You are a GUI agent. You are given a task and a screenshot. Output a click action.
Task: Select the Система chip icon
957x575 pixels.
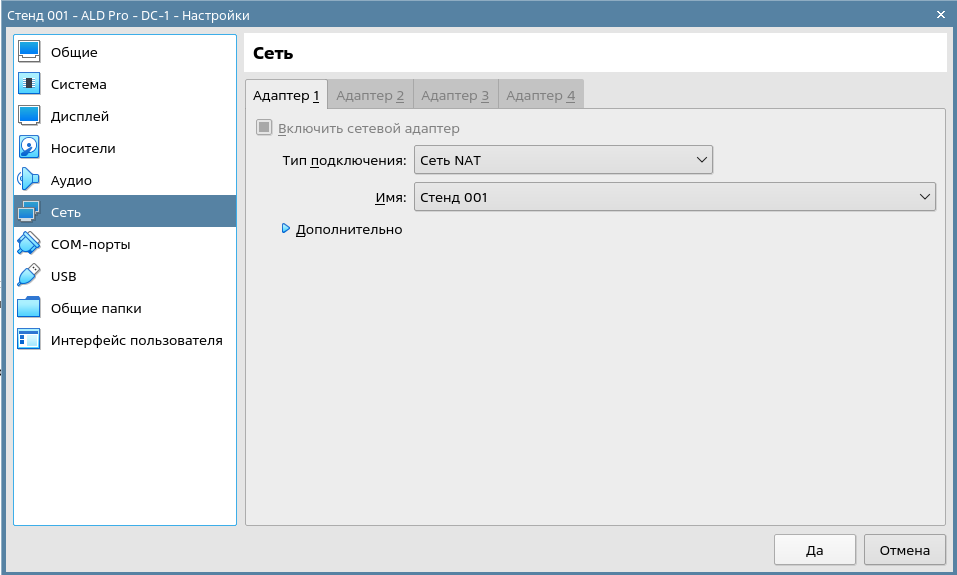pyautogui.click(x=29, y=84)
